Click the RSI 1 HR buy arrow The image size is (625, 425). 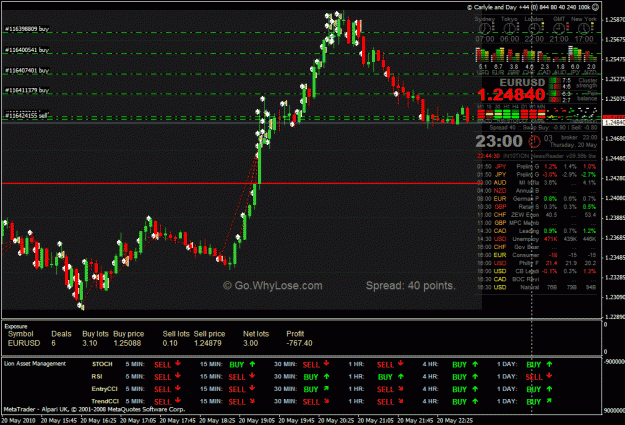pyautogui.click(x=401, y=376)
